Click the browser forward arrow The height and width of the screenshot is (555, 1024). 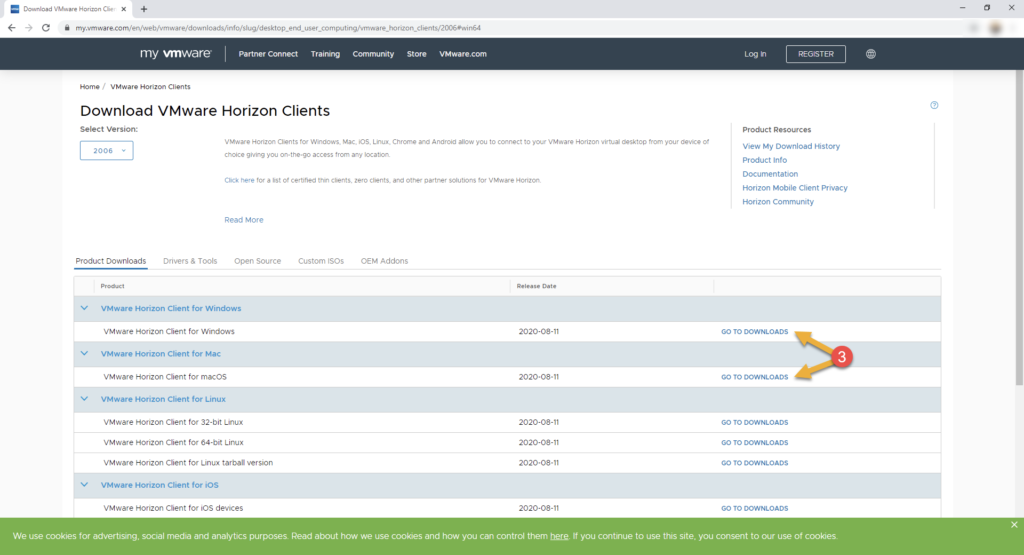pos(28,28)
